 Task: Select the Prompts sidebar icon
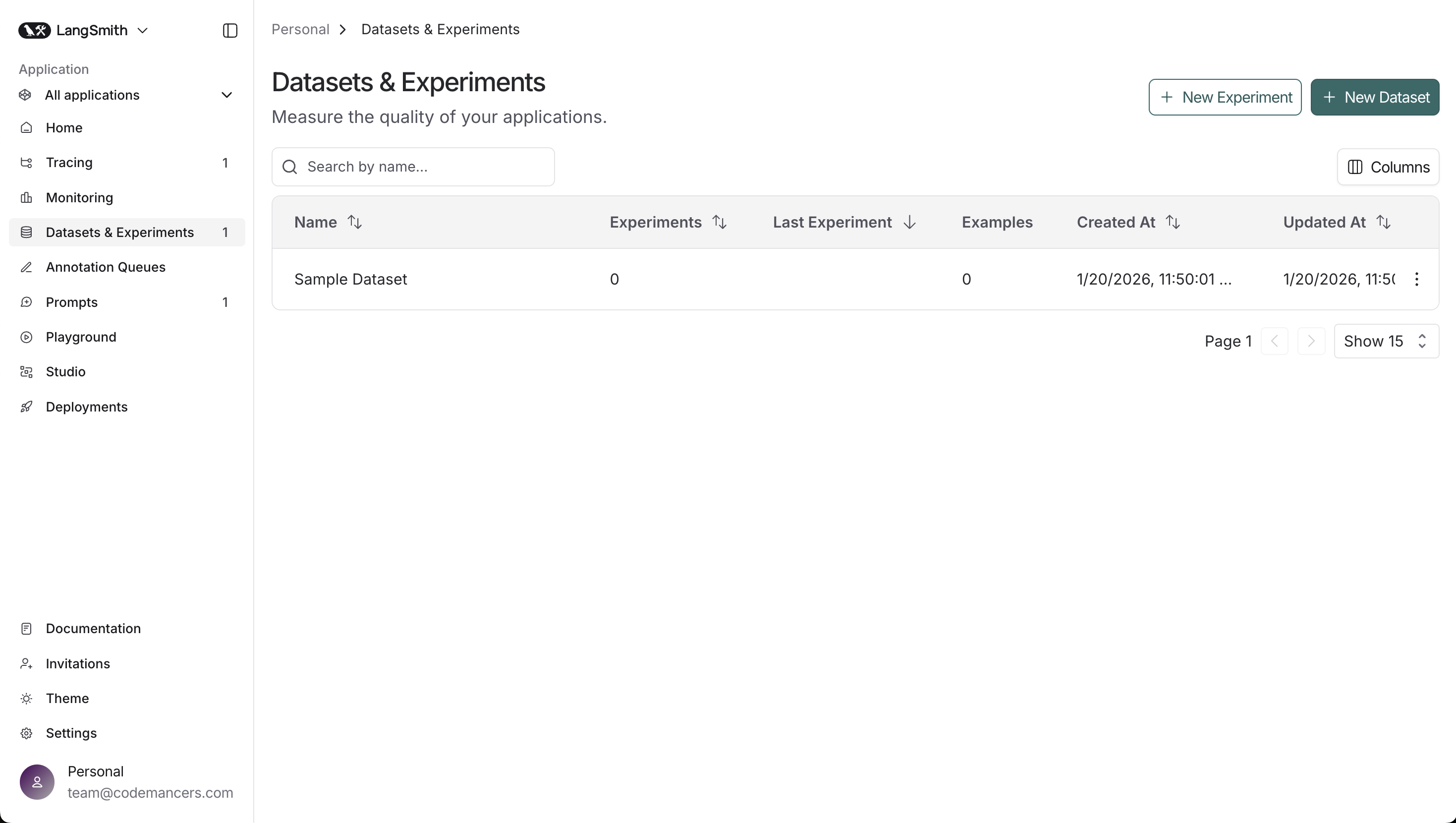27,302
